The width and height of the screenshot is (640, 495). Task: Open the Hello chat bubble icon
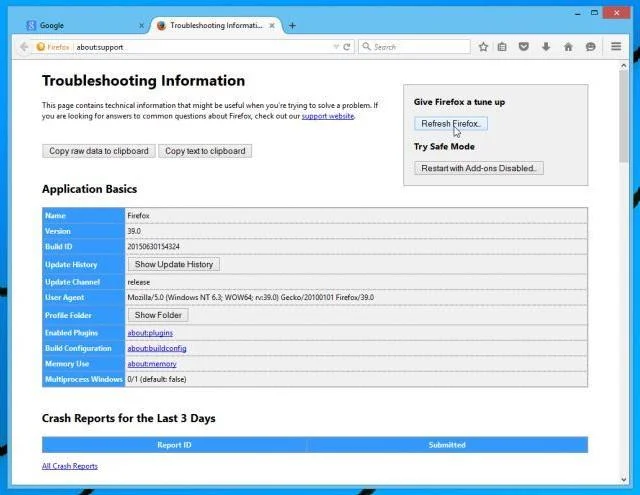[x=590, y=47]
